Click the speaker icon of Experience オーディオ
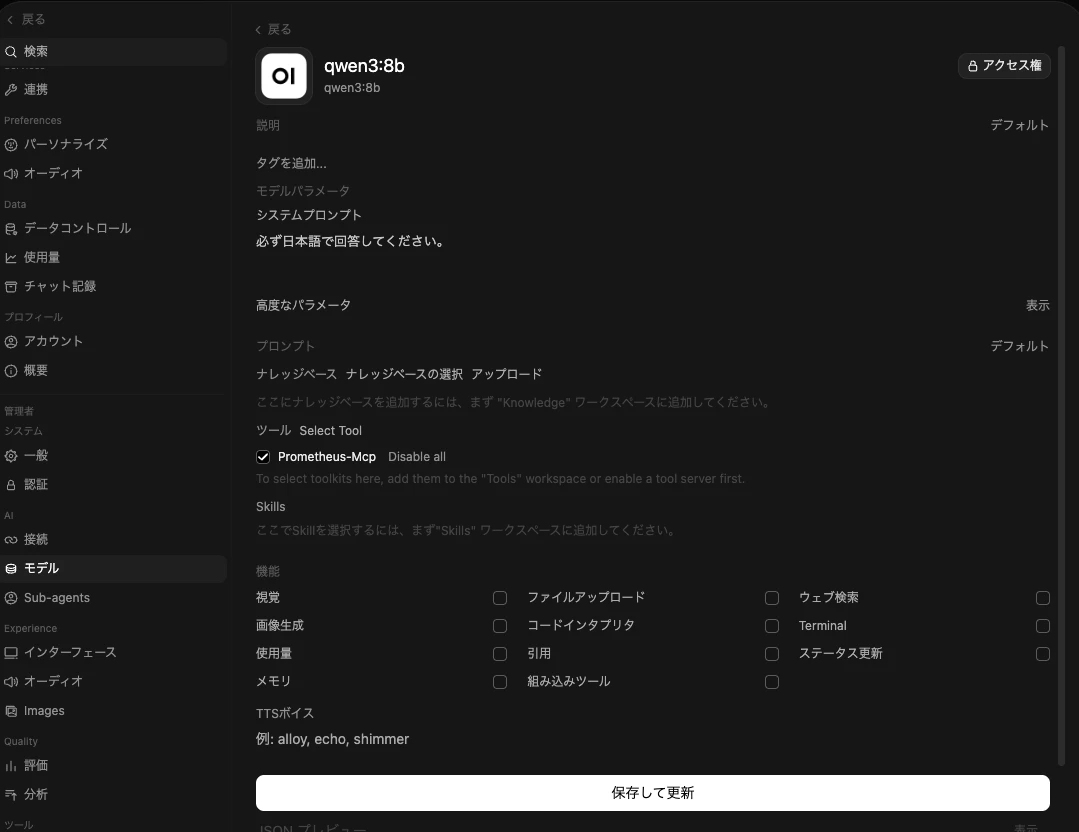 point(11,681)
